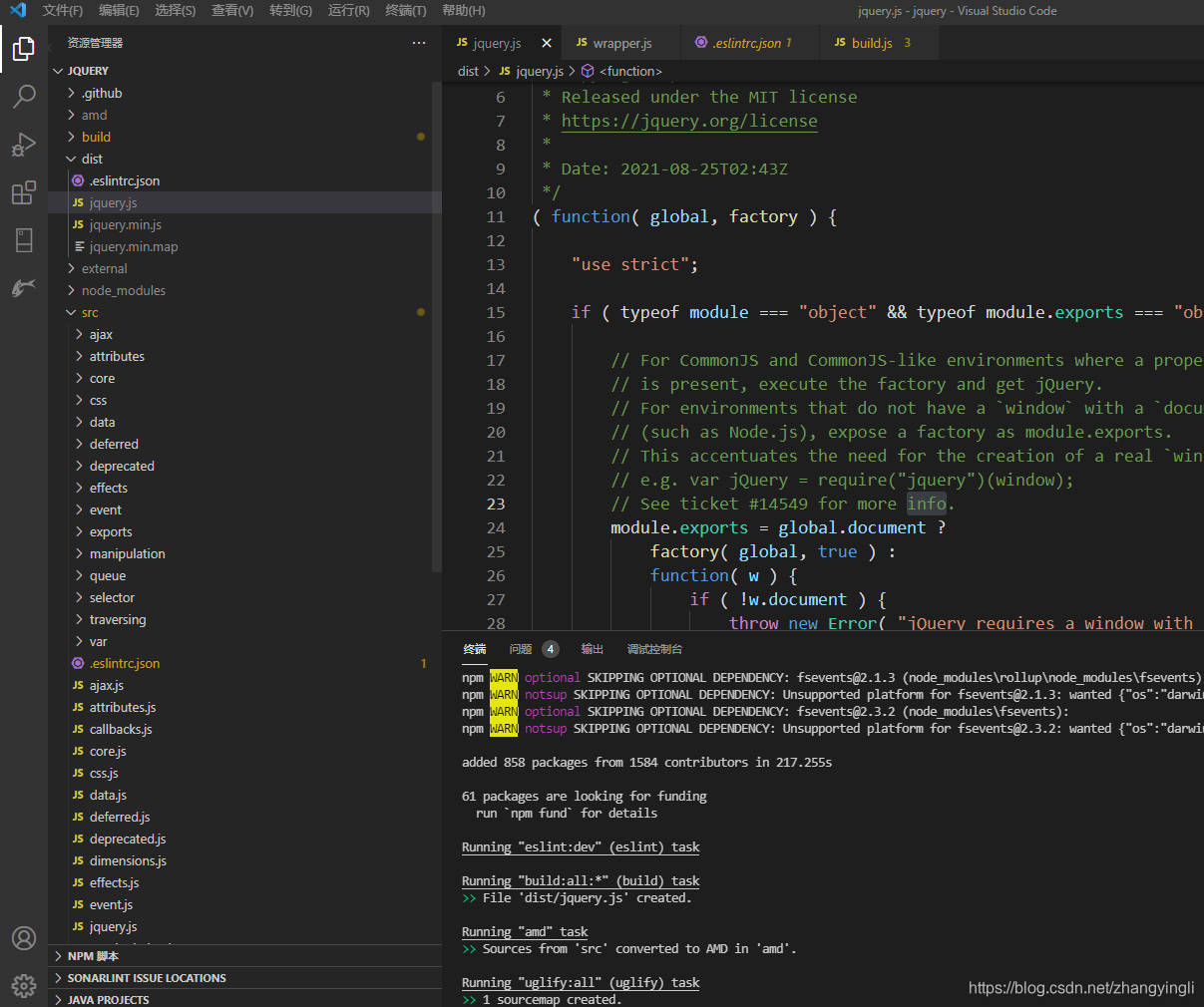Expand SONARLINT ISSUE LOCATIONS section
1204x1007 pixels.
pyautogui.click(x=244, y=978)
